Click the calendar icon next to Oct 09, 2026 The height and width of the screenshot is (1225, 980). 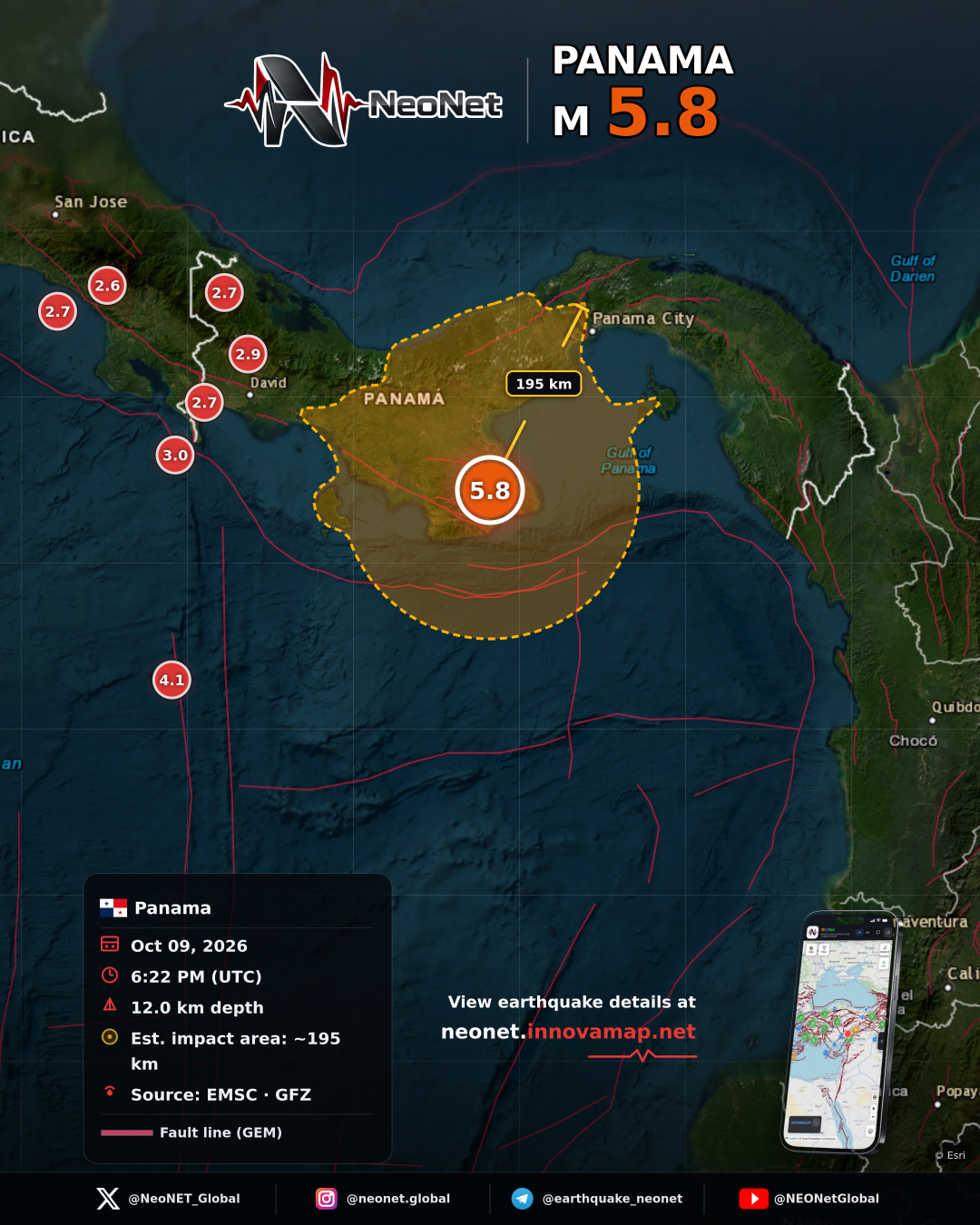tap(110, 945)
